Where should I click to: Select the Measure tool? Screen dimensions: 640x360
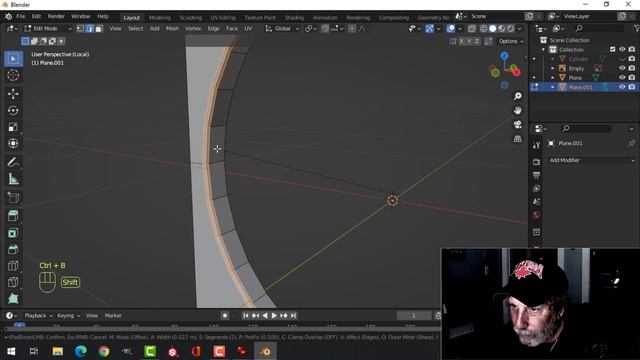coord(13,179)
